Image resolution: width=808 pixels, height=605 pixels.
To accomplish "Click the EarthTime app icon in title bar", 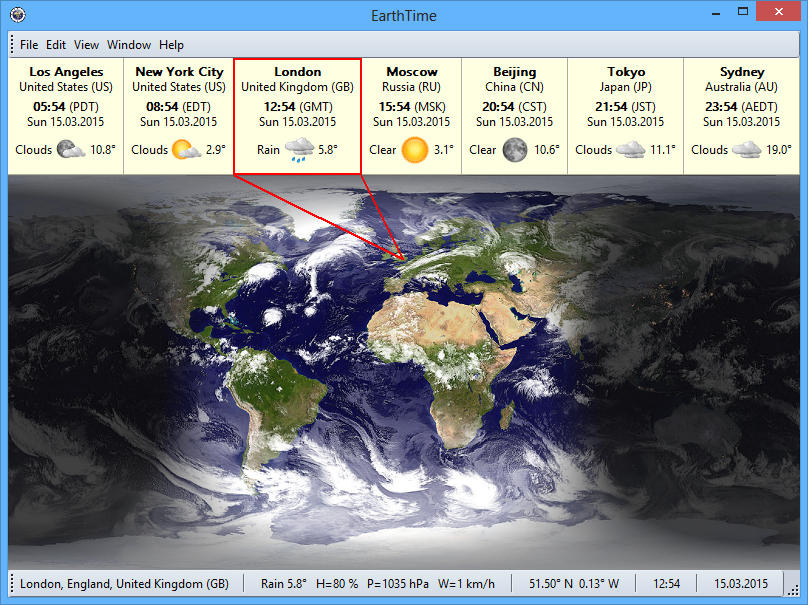I will pos(18,15).
